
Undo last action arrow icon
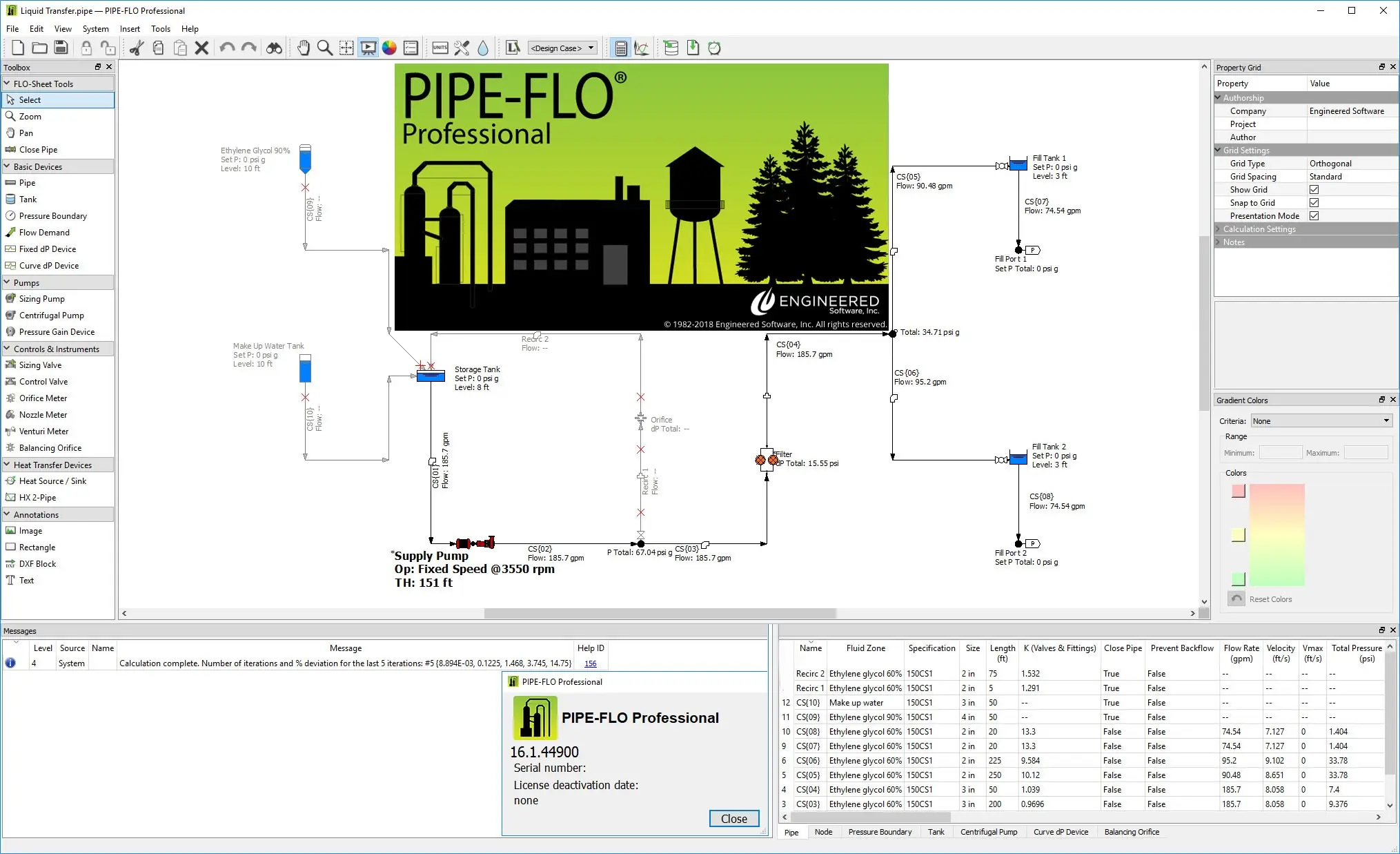pos(227,48)
